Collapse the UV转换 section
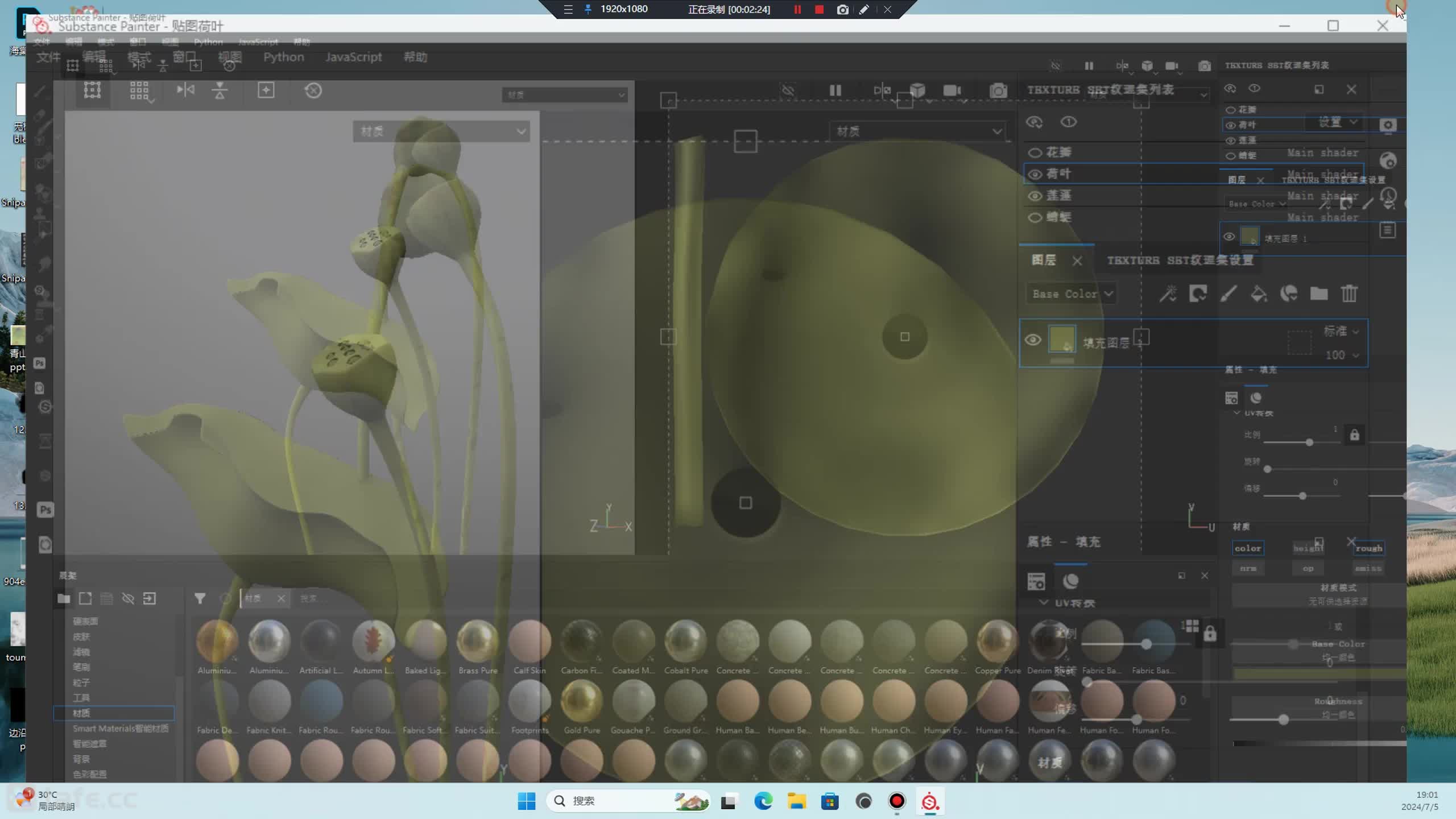 [x=1043, y=602]
